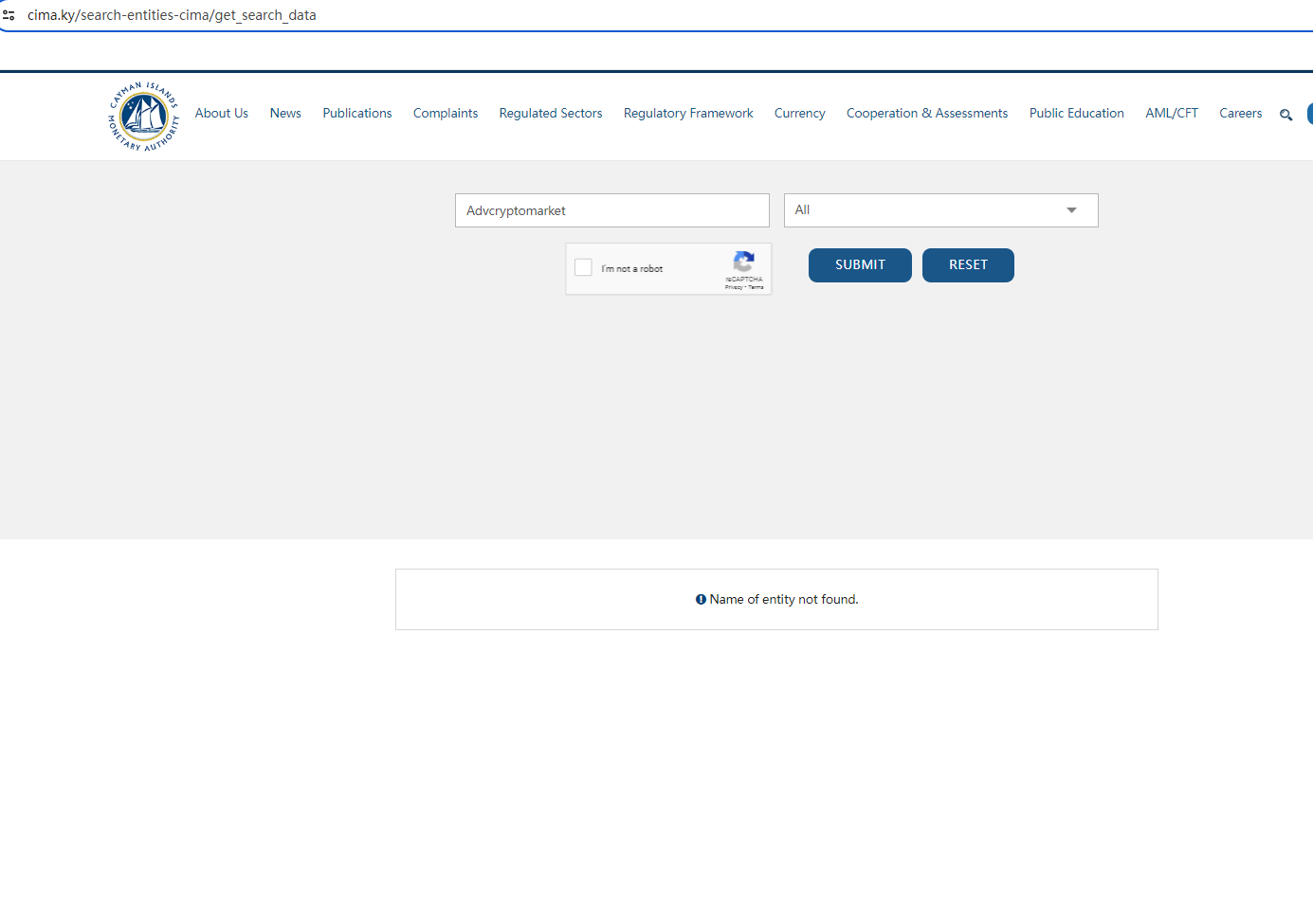Open the News menu item

coord(285,113)
